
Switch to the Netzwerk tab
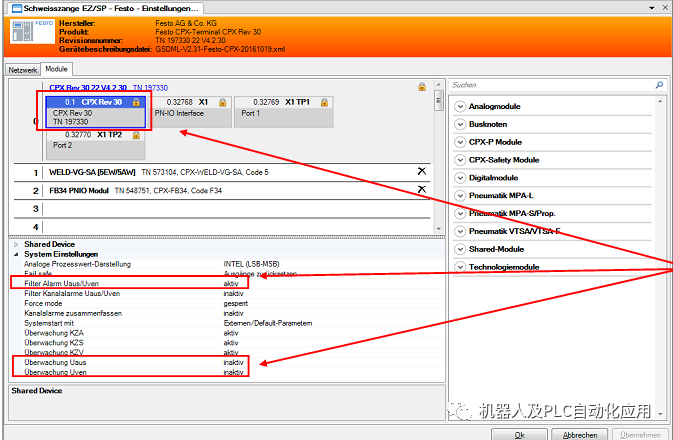pyautogui.click(x=23, y=70)
